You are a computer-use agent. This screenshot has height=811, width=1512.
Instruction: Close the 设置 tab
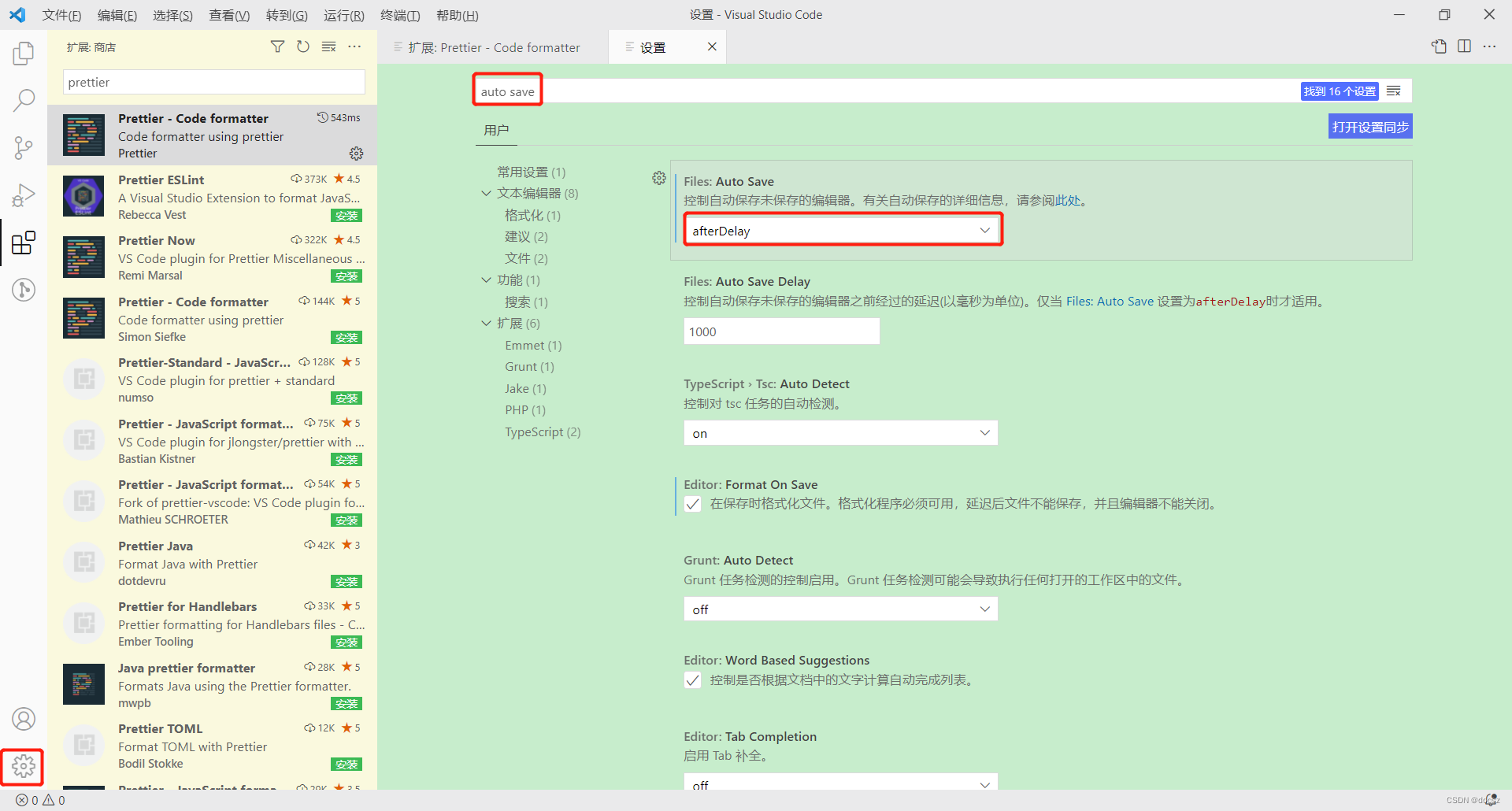(712, 46)
